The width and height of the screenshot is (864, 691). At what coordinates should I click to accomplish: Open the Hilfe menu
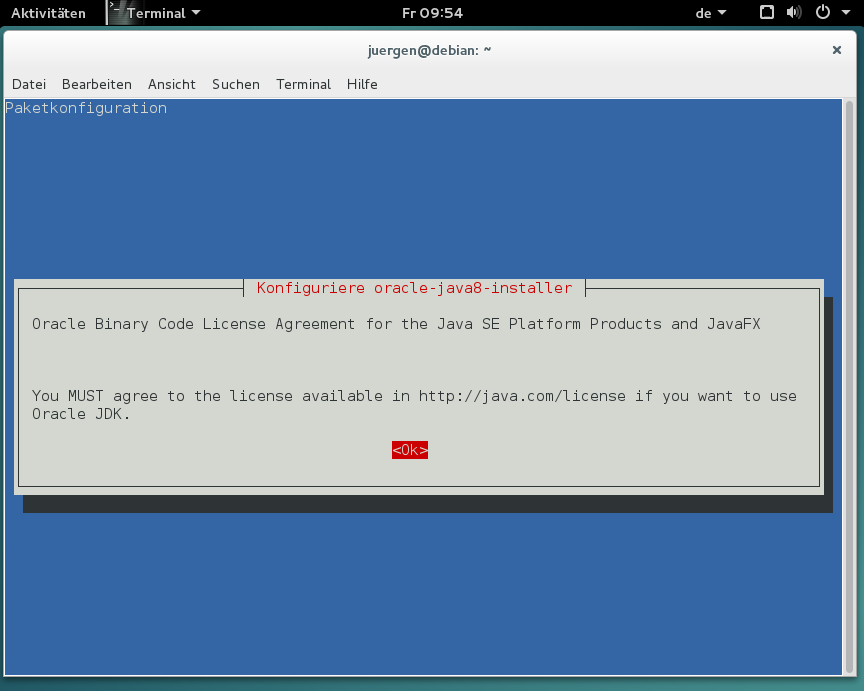click(362, 84)
